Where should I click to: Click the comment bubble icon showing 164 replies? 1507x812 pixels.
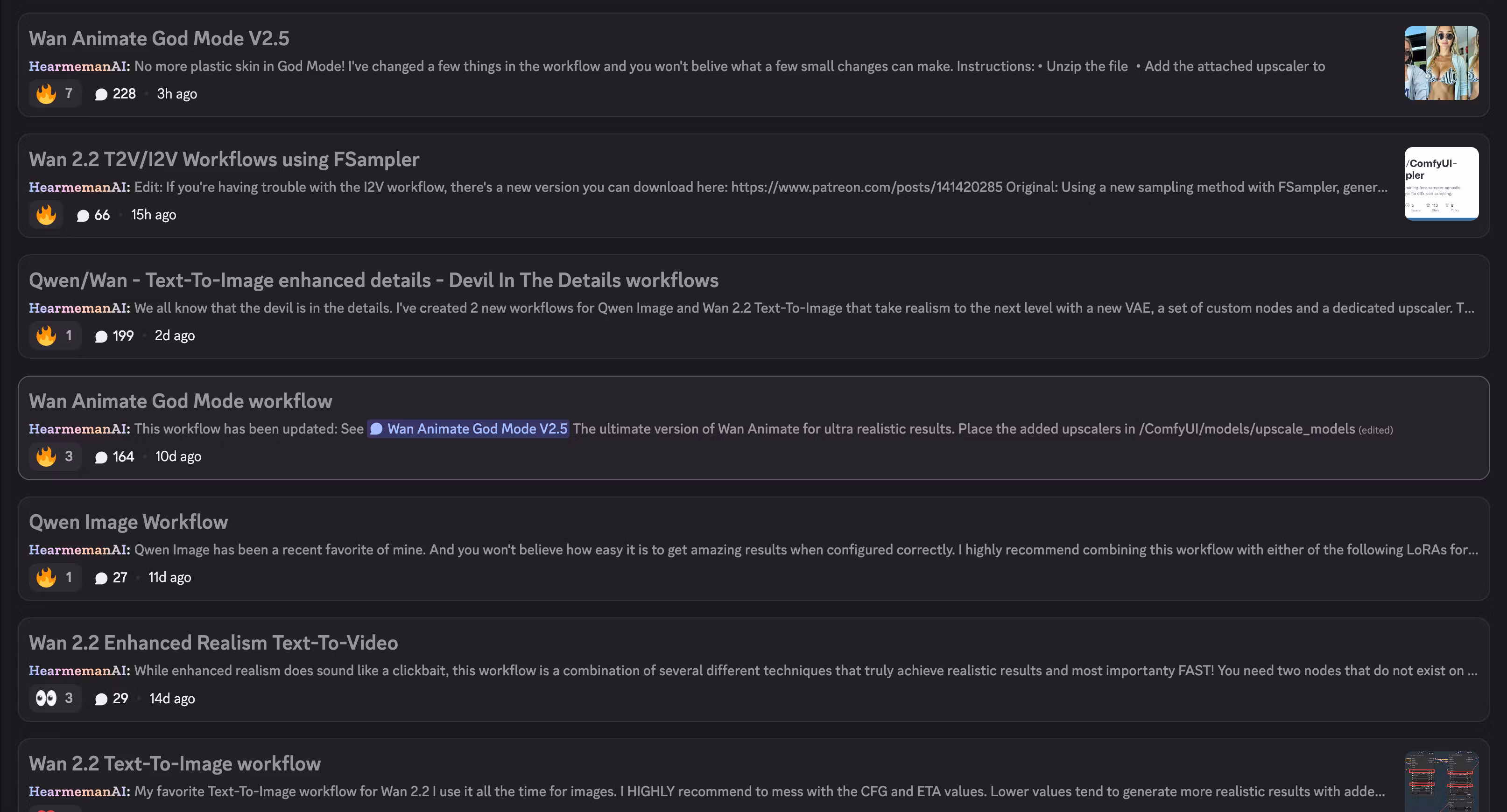coord(101,457)
